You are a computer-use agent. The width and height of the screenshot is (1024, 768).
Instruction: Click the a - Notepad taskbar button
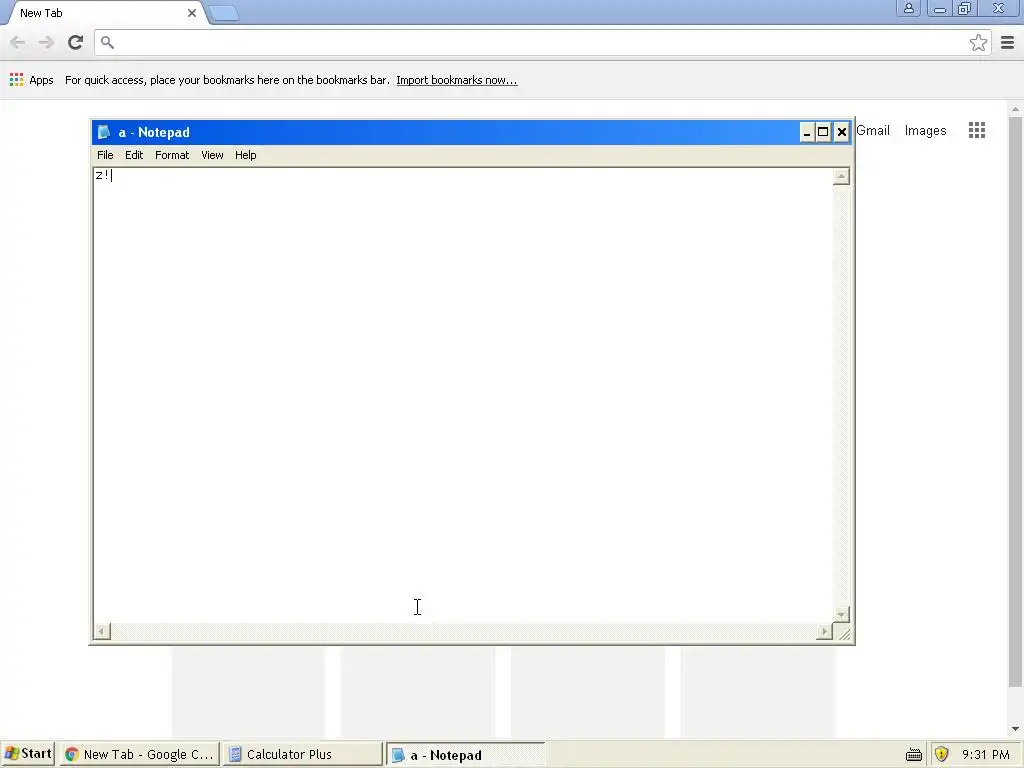coord(465,754)
